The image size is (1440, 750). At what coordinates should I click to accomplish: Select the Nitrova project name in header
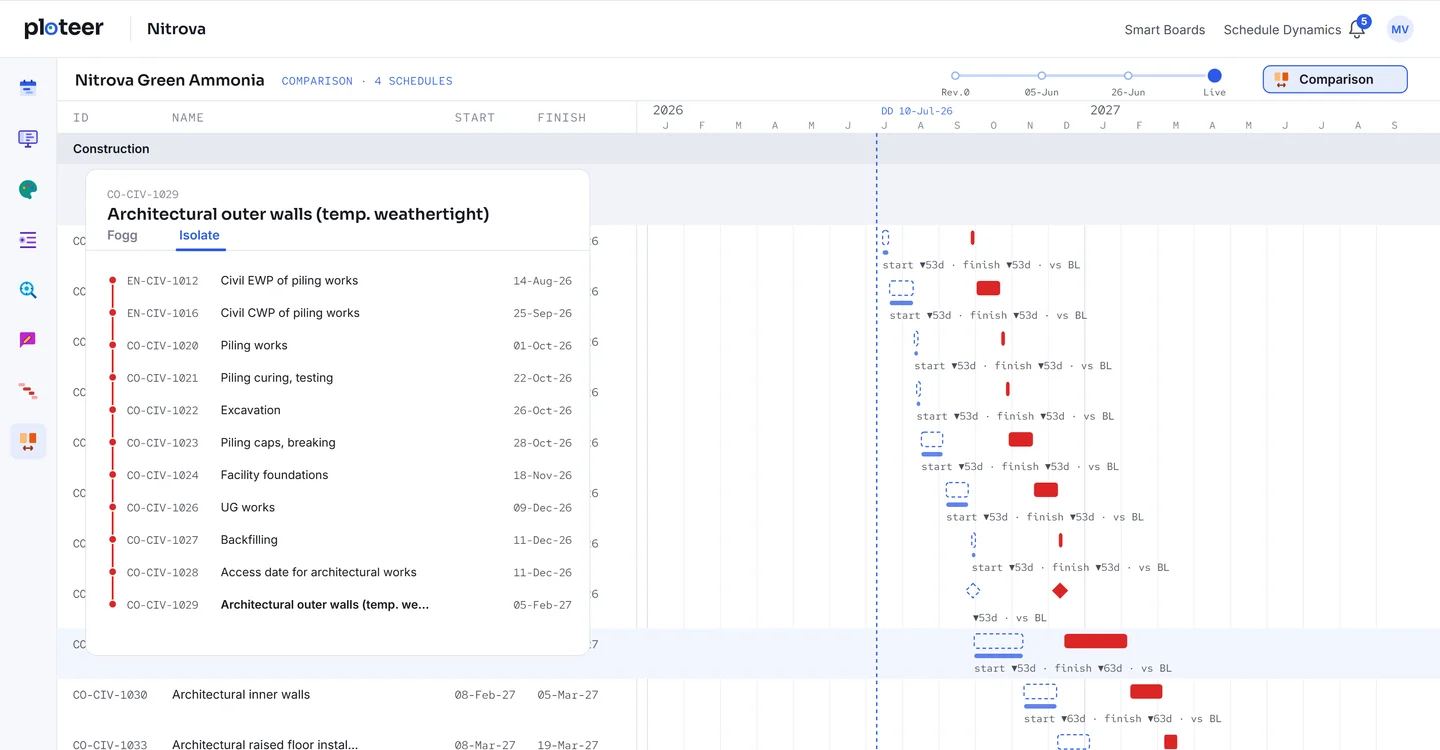[176, 29]
